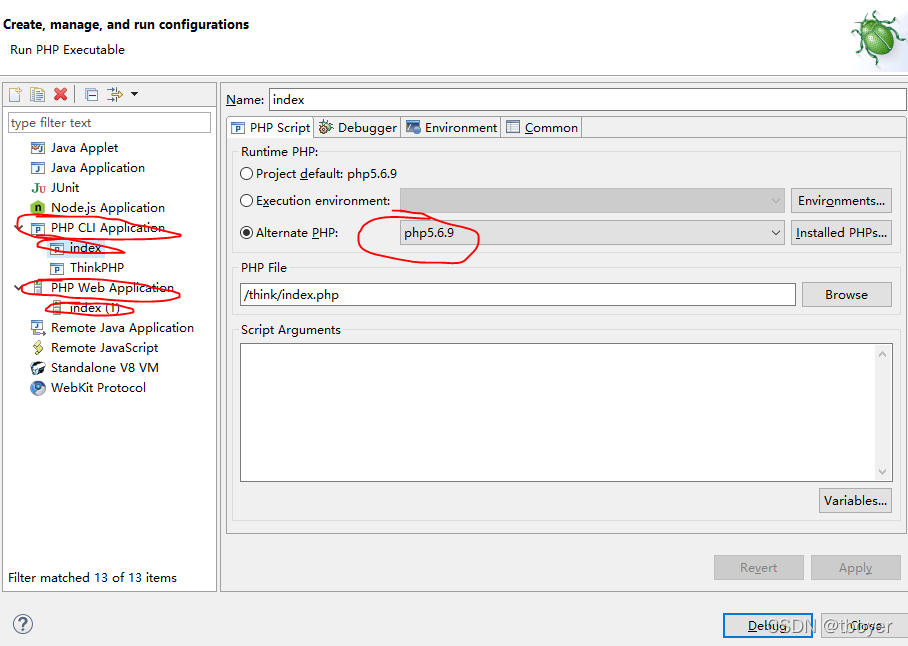
Task: Create a new launch configuration
Action: pos(16,94)
